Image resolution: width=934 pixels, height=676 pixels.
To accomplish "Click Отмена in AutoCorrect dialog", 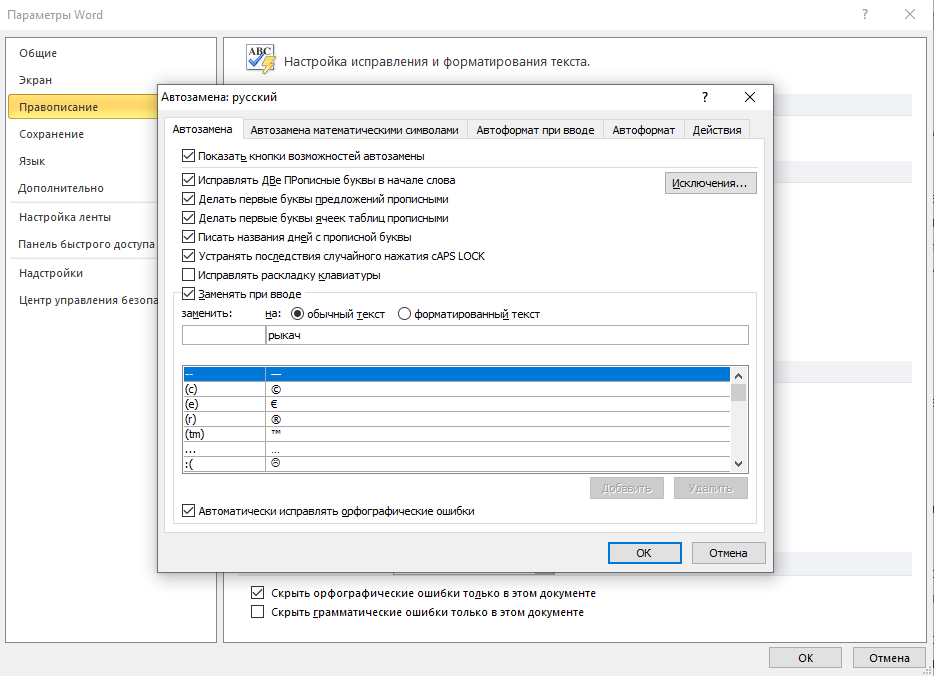I will pos(728,553).
